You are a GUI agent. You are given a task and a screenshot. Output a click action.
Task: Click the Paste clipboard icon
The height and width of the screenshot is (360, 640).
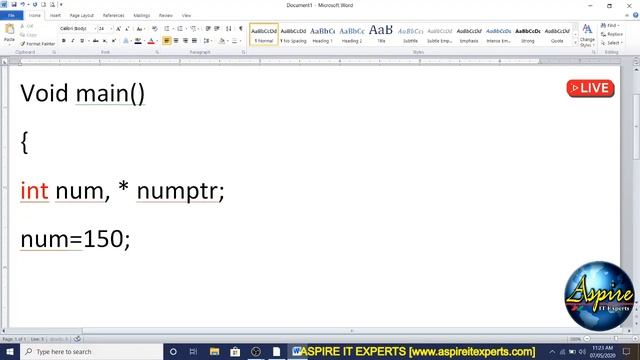point(9,29)
